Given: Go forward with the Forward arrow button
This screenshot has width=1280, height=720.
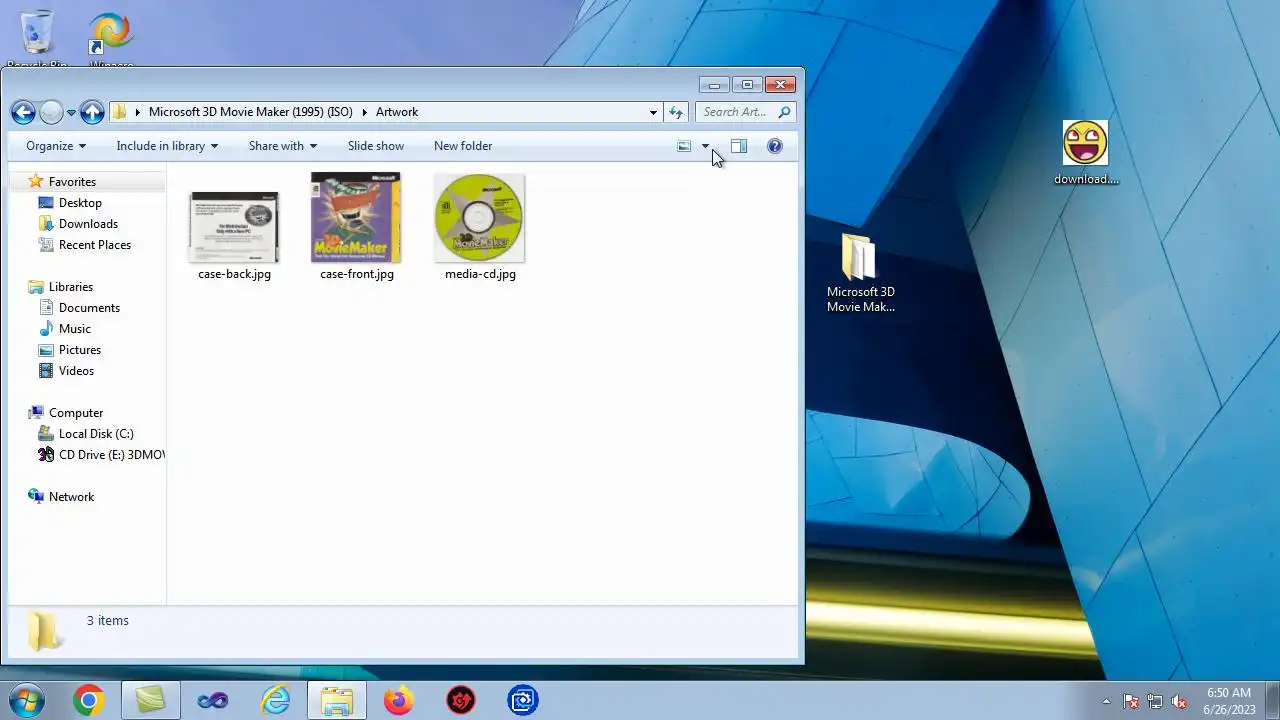Looking at the screenshot, I should point(51,112).
